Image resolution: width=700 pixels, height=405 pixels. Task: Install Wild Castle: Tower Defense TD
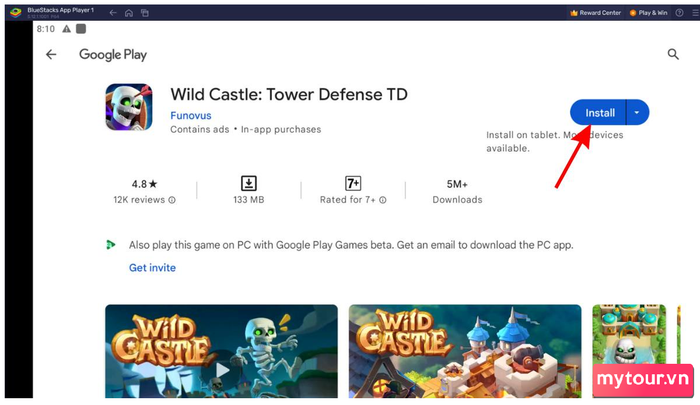[x=598, y=113]
